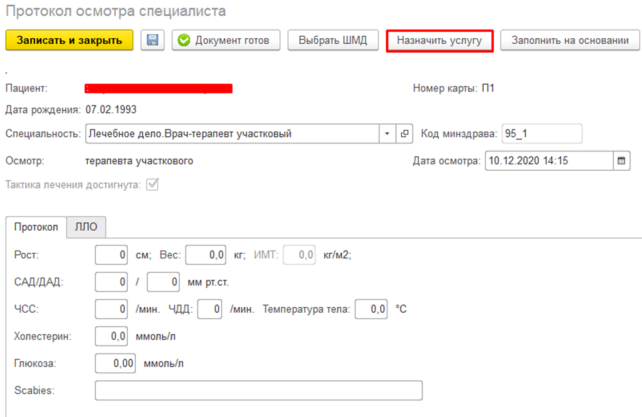Click the Код минздрава input field
Screen dimensions: 642x417
coord(542,134)
